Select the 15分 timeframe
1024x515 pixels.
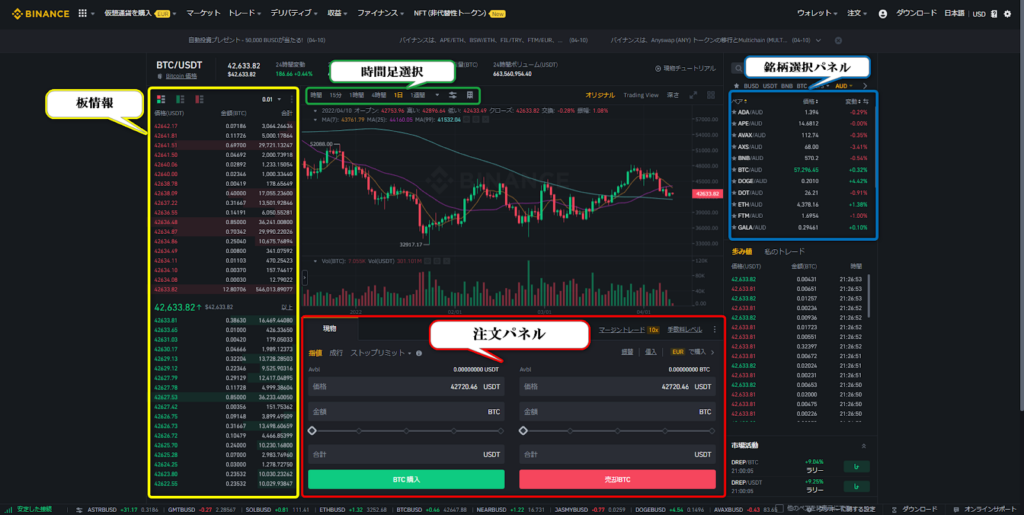(336, 95)
